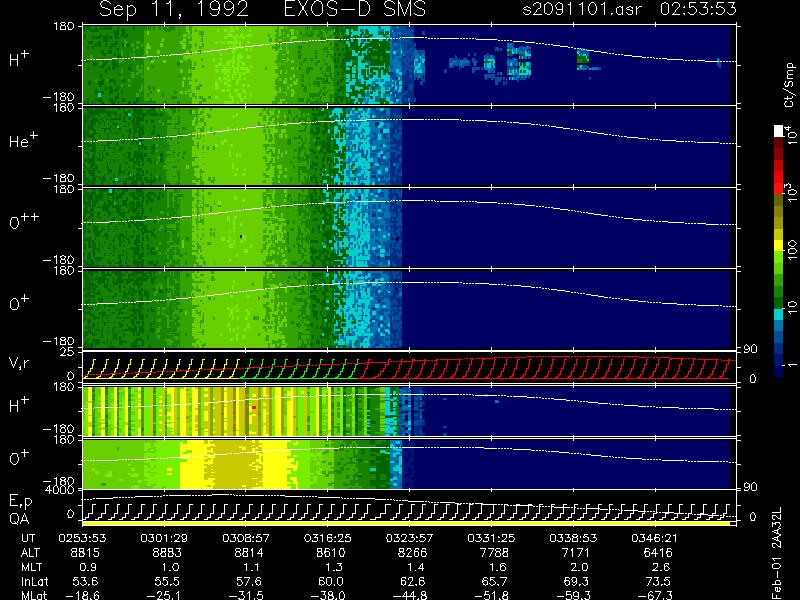
Task: Click the MLT value "0.9"
Action: click(88, 567)
